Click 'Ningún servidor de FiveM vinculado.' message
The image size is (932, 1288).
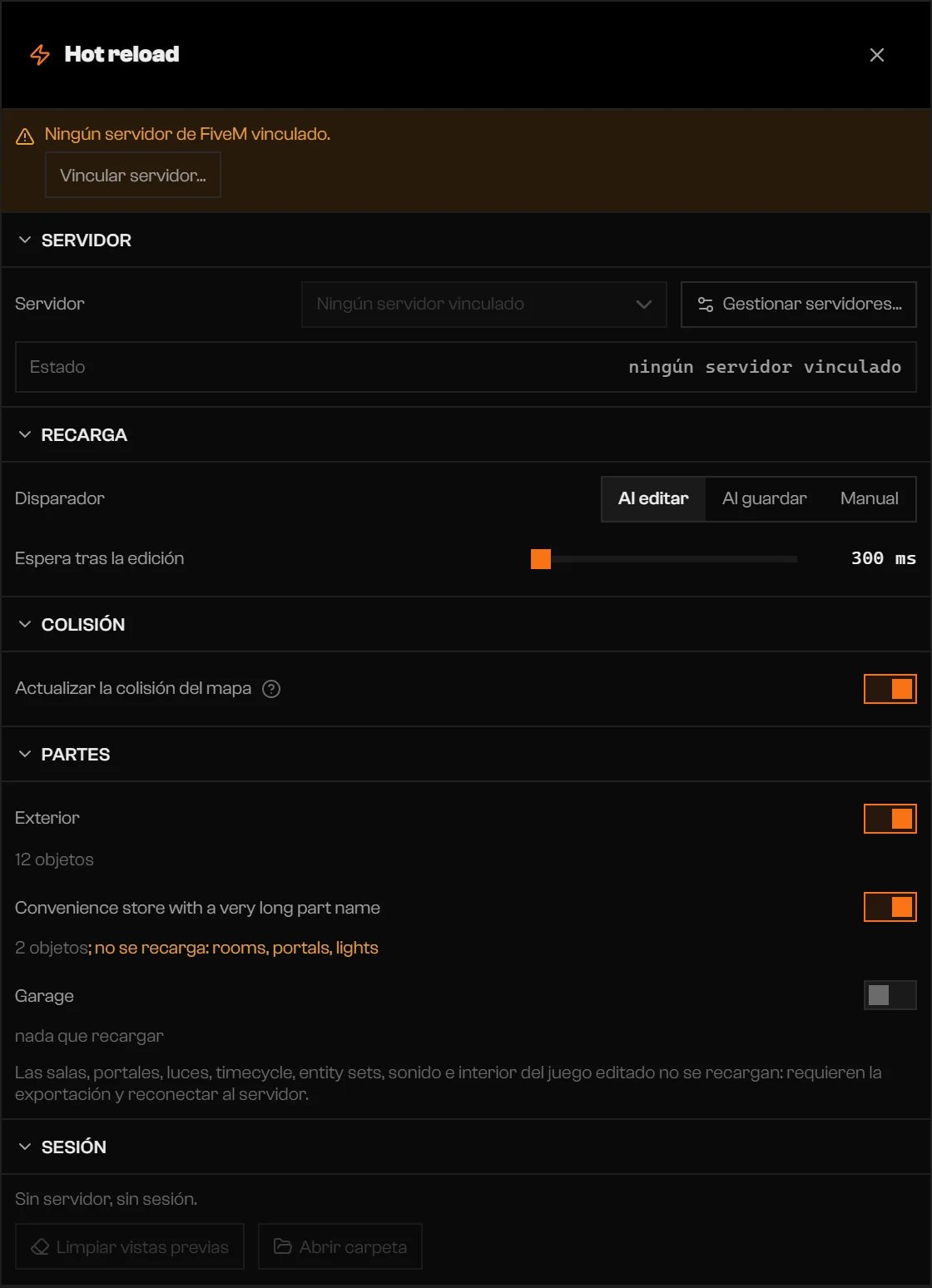coord(187,134)
